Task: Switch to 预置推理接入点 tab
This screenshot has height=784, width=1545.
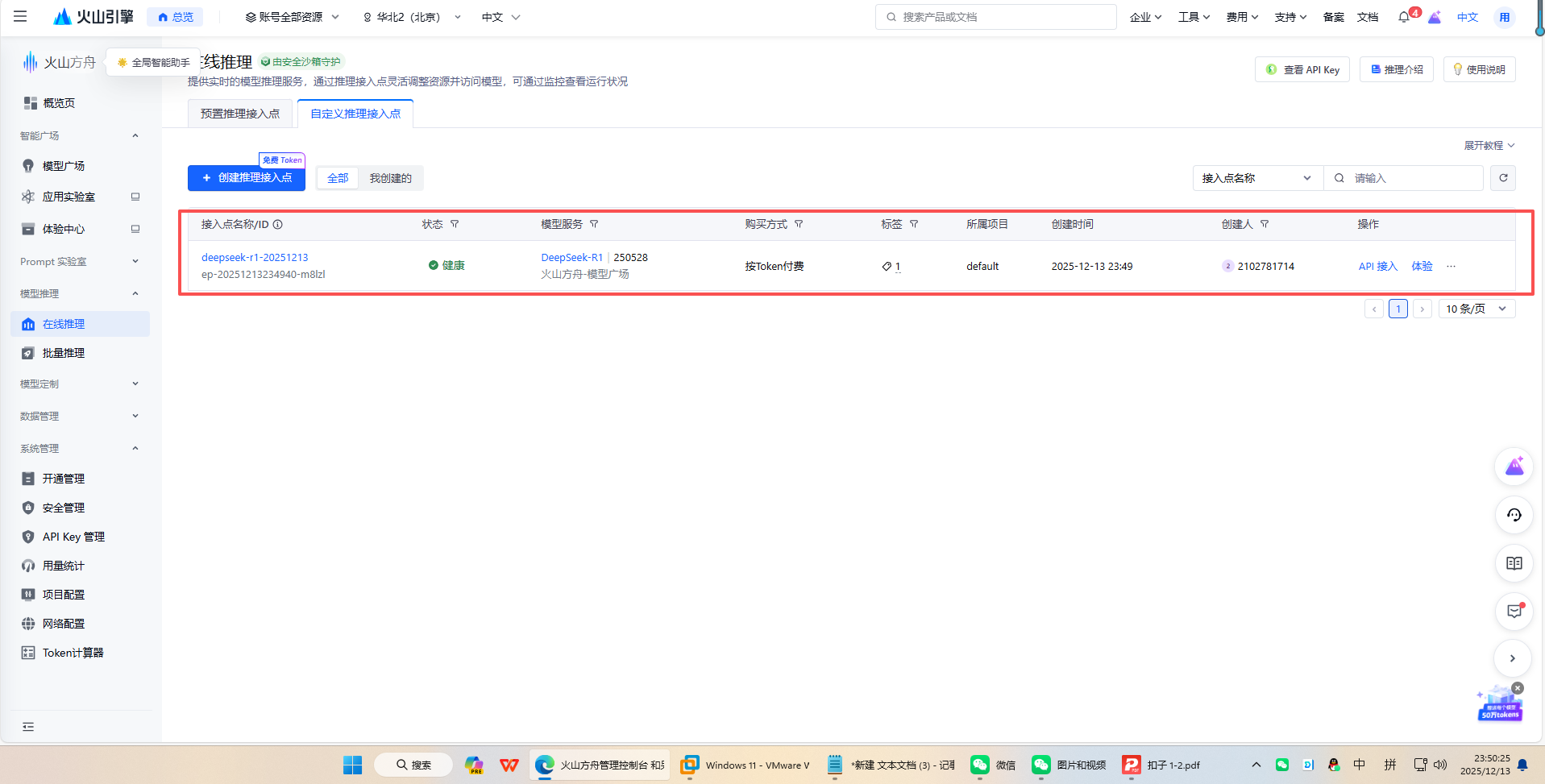Action: click(240, 114)
